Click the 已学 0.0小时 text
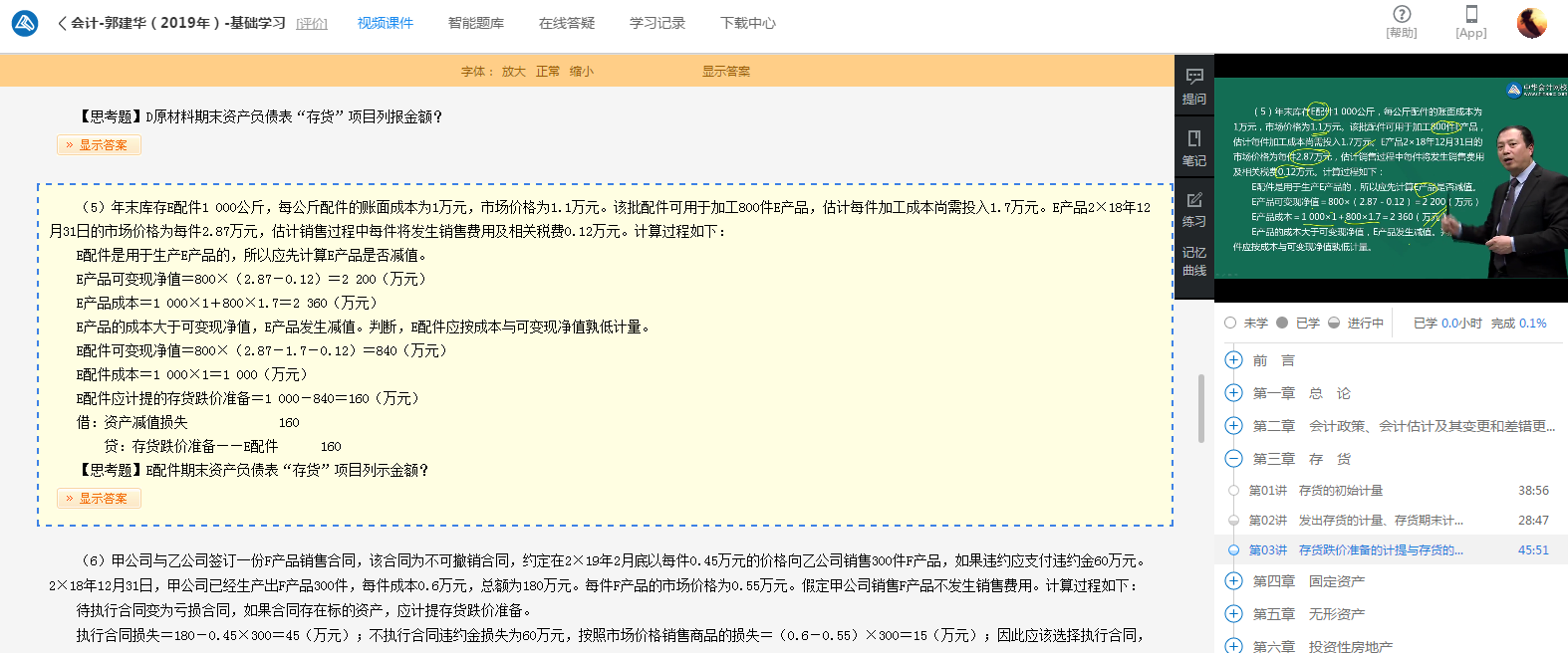The height and width of the screenshot is (653, 1568). [x=1447, y=324]
